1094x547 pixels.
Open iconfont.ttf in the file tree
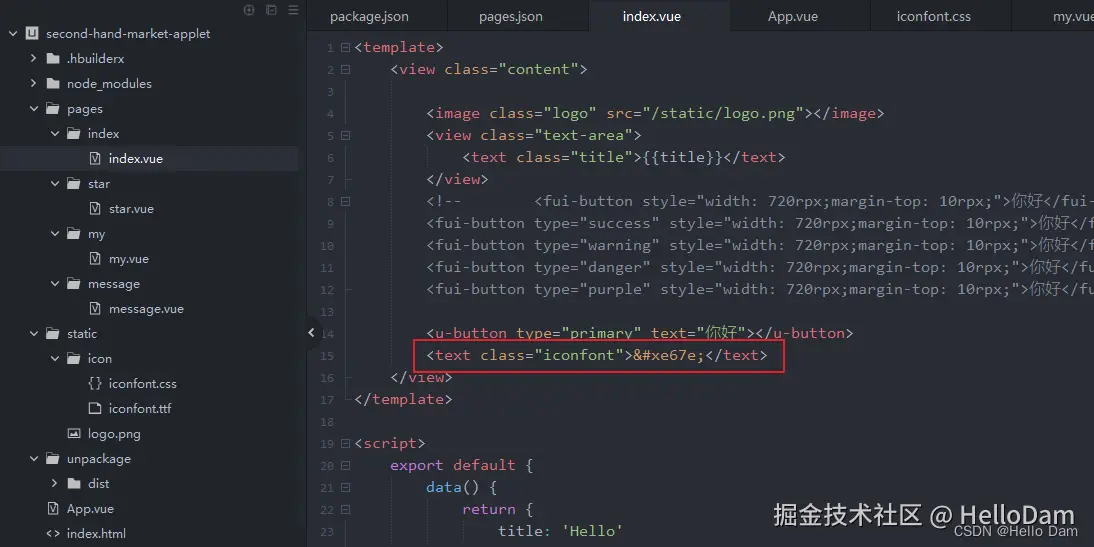[140, 409]
